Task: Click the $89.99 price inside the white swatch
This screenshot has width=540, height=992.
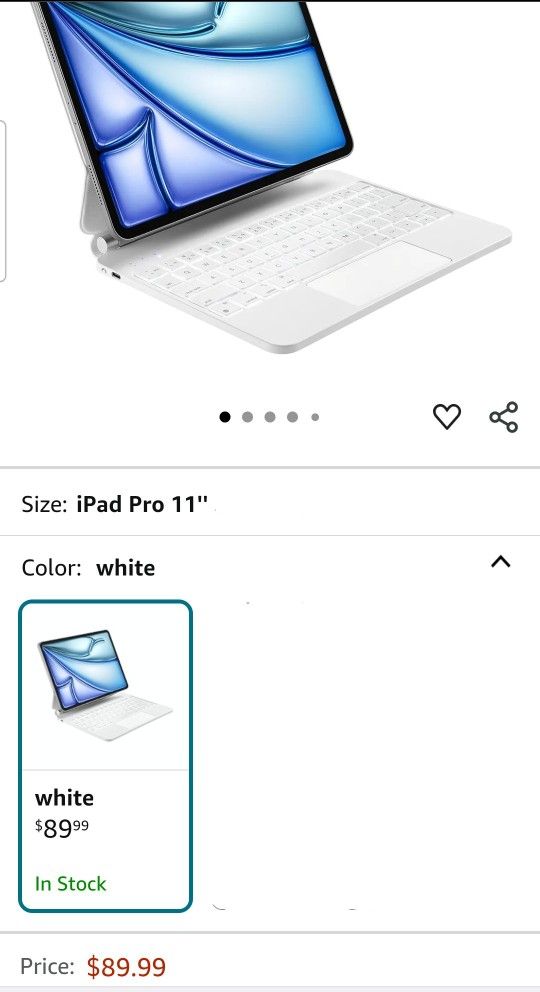Action: click(x=62, y=828)
